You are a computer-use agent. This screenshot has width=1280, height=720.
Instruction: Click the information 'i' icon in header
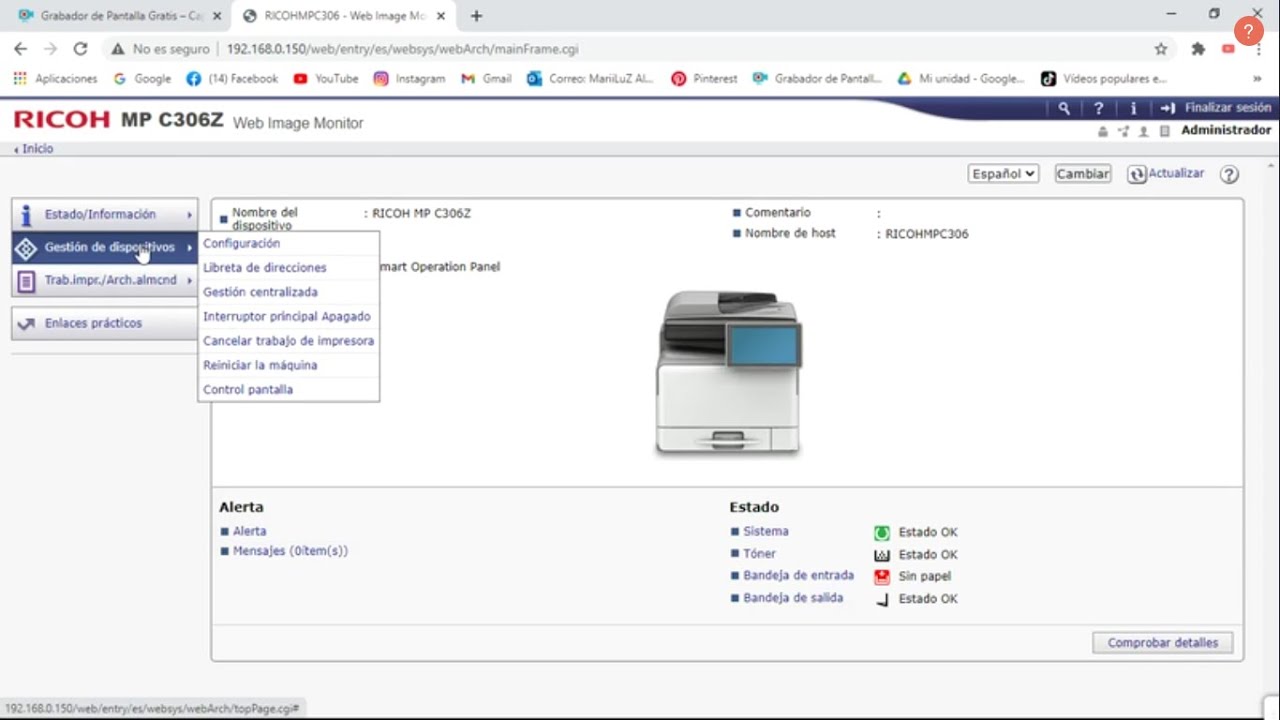pyautogui.click(x=1133, y=108)
